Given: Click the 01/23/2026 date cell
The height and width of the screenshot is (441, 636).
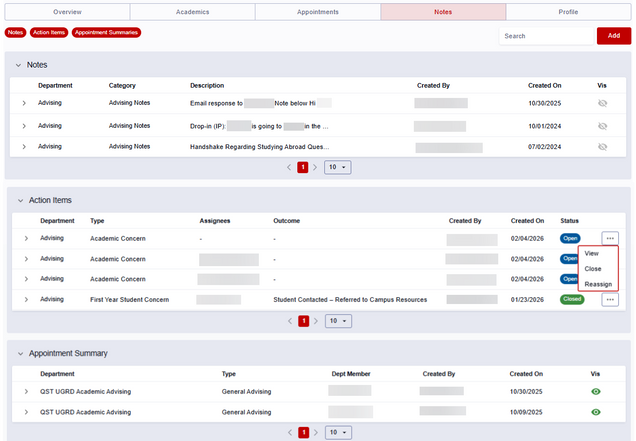Looking at the screenshot, I should pos(527,299).
